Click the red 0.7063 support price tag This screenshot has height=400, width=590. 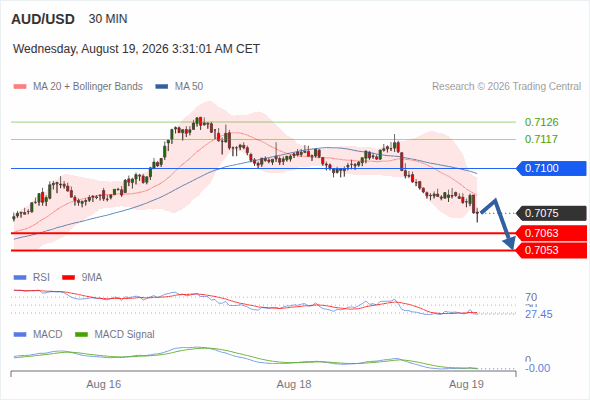click(x=551, y=233)
